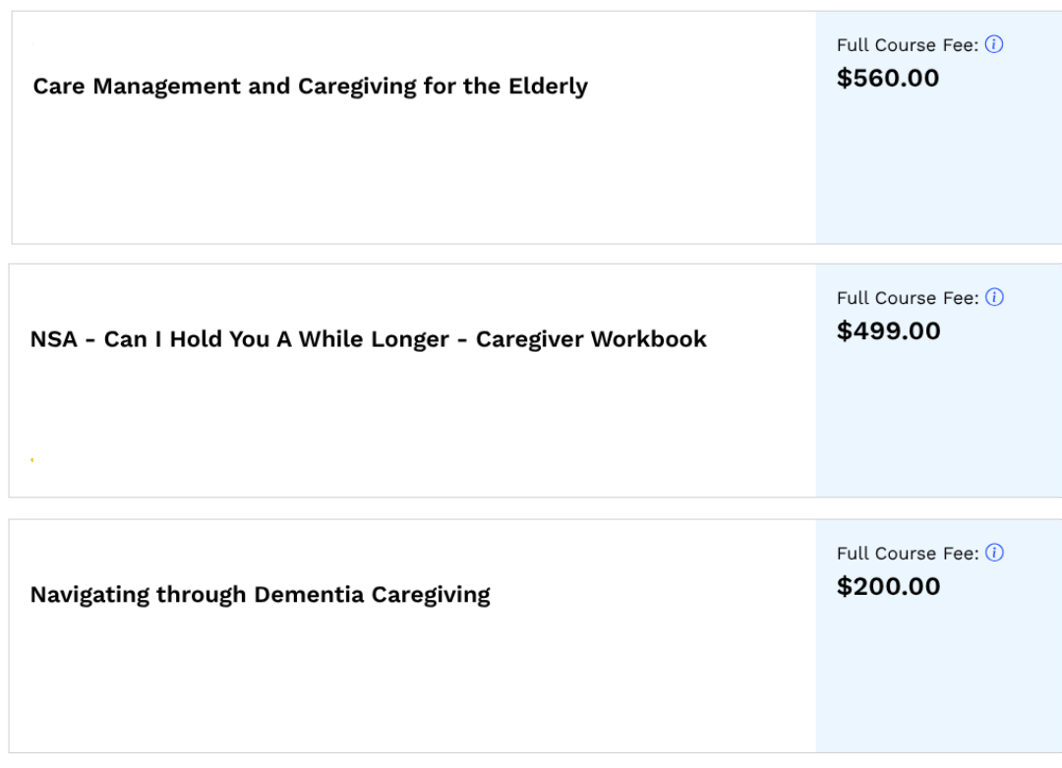The height and width of the screenshot is (768, 1062).
Task: Click blue panel area beneath $560.00
Action: coord(938,170)
